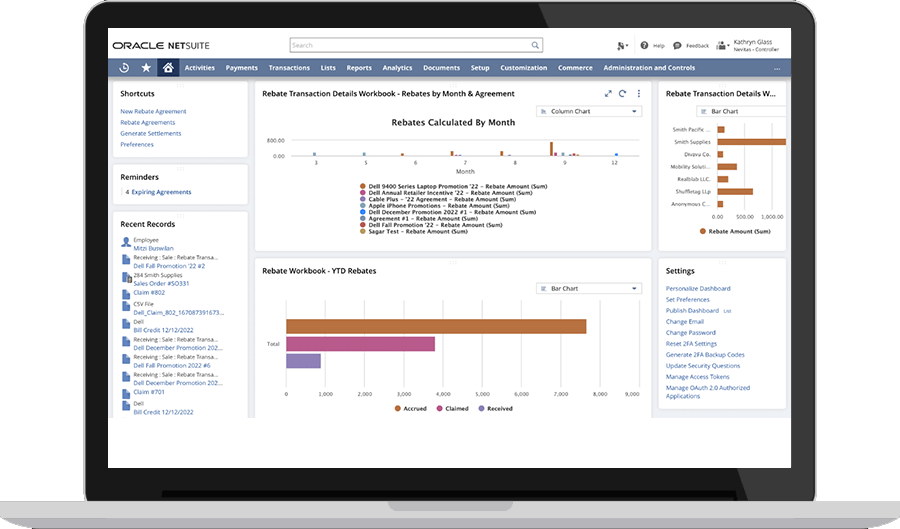Open the Rebate Agreements shortcut
The height and width of the screenshot is (529, 900).
(x=148, y=122)
